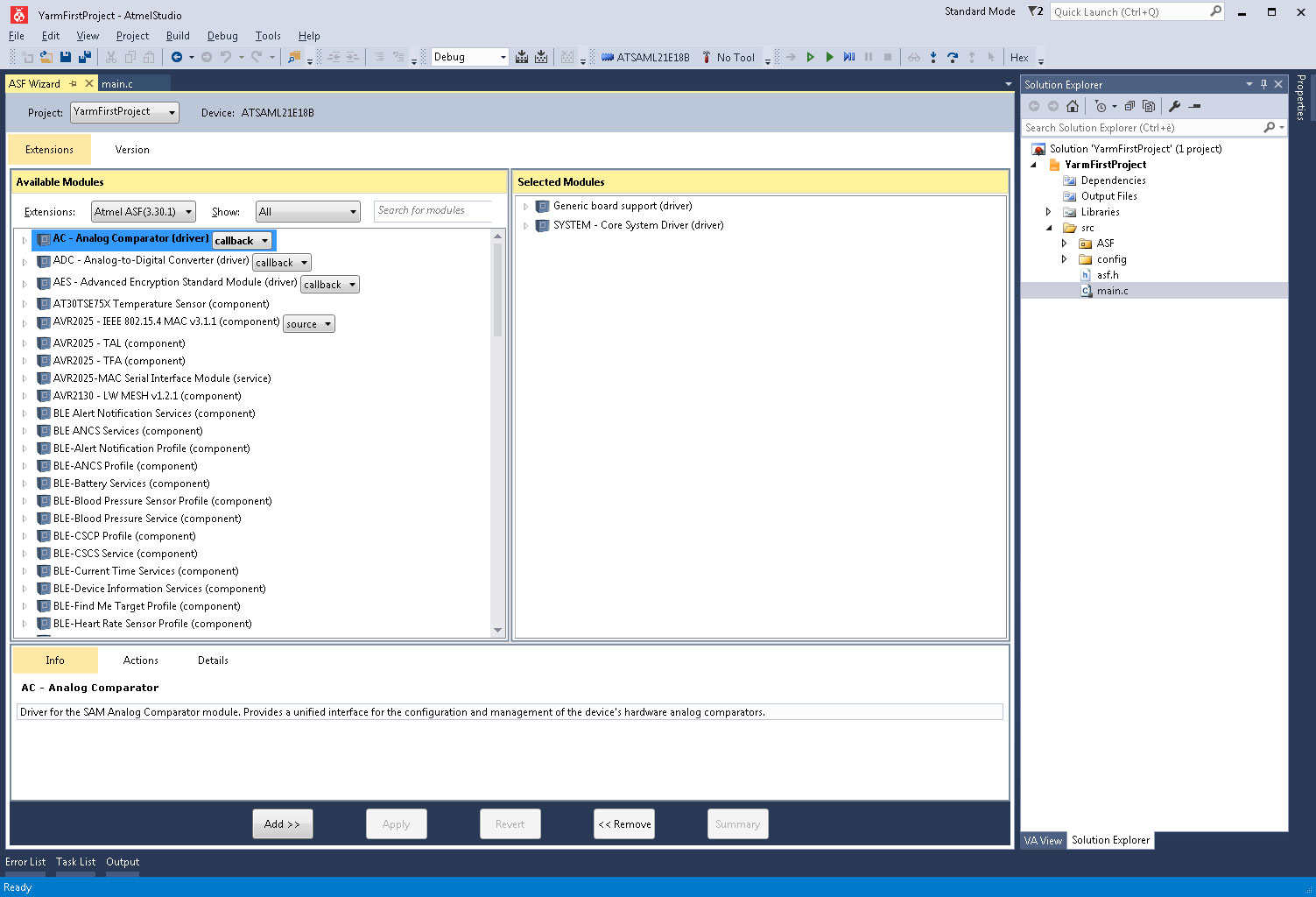The image size is (1316, 897).
Task: Open Extensions dropdown Atmel ASF(3.30.1)
Action: tap(143, 212)
